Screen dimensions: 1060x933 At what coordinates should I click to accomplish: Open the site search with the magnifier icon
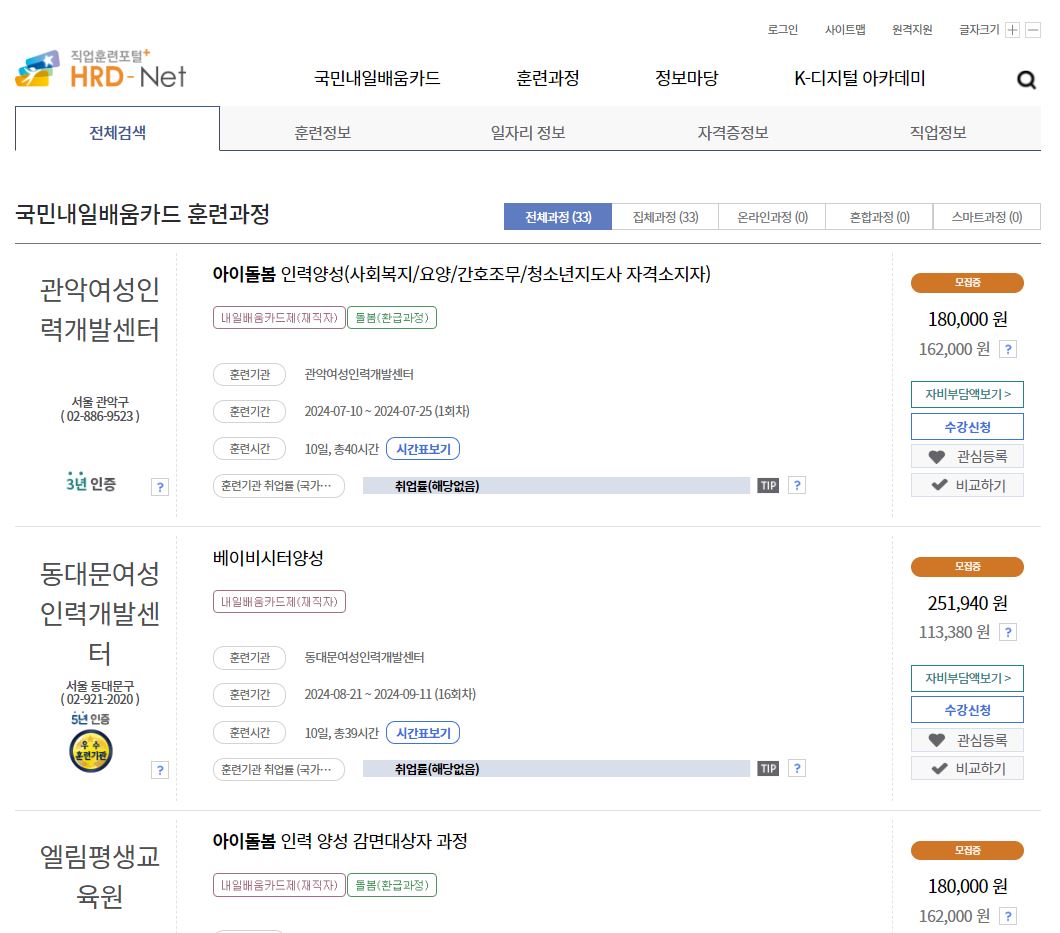click(x=1026, y=79)
